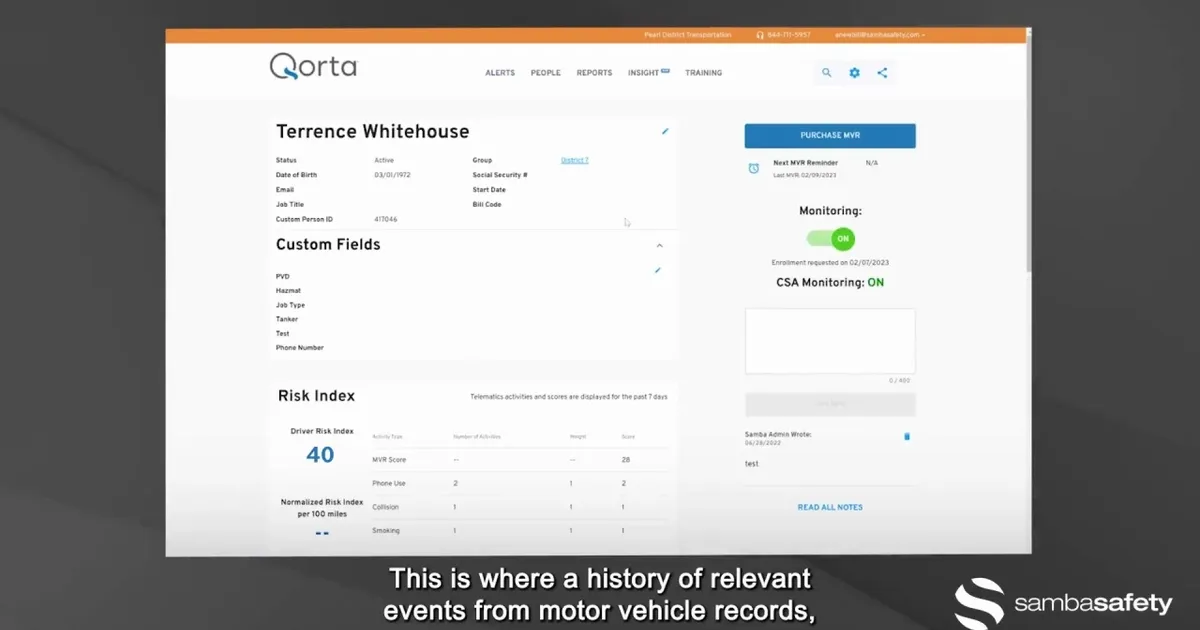Image resolution: width=1200 pixels, height=630 pixels.
Task: Click the MVR Score row label
Action: pos(390,460)
